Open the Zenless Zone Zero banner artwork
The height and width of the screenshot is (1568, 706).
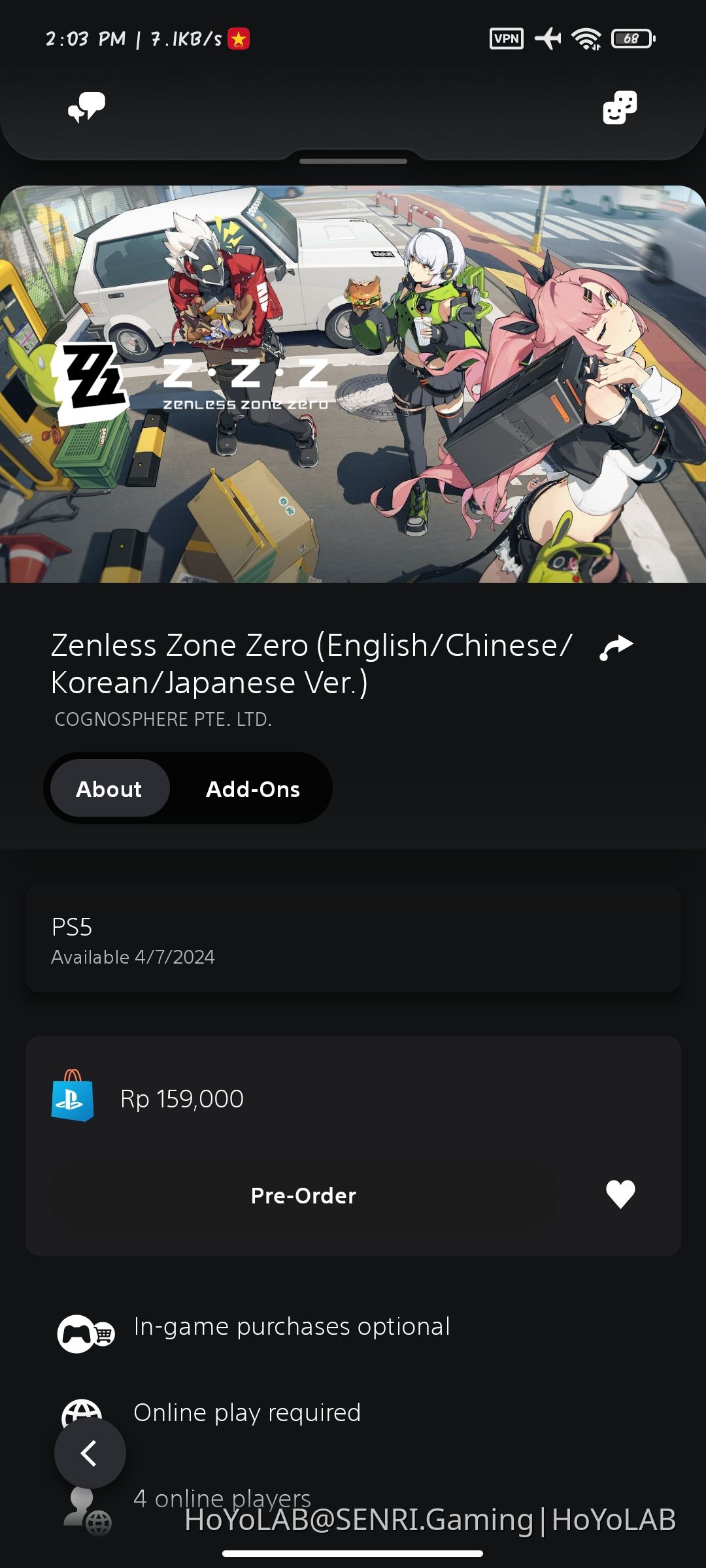(x=353, y=384)
